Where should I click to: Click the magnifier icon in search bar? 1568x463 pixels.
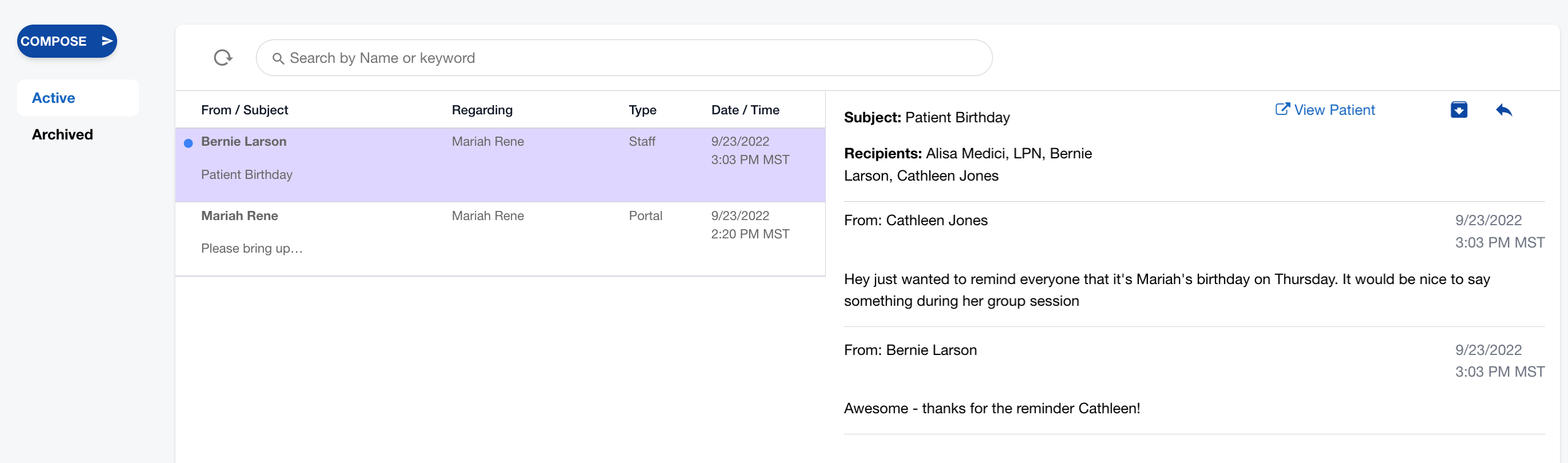click(278, 58)
